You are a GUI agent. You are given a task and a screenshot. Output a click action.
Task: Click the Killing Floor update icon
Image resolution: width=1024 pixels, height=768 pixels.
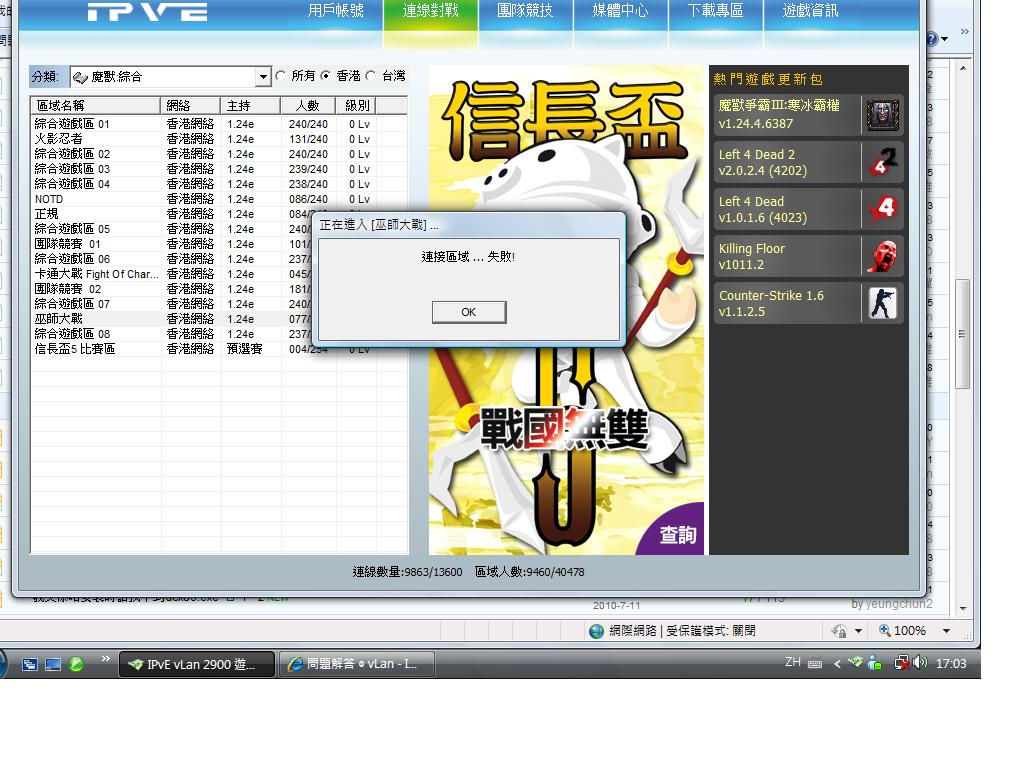882,256
